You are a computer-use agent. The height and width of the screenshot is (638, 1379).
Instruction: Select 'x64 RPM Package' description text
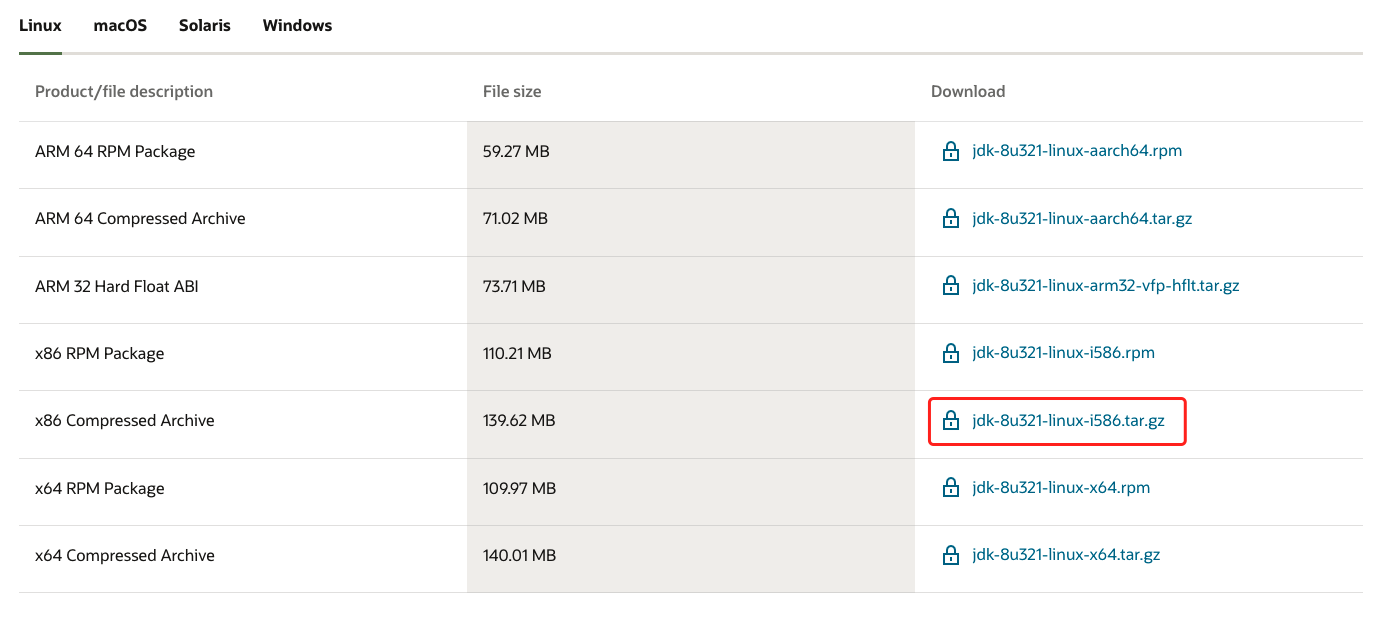coord(99,489)
